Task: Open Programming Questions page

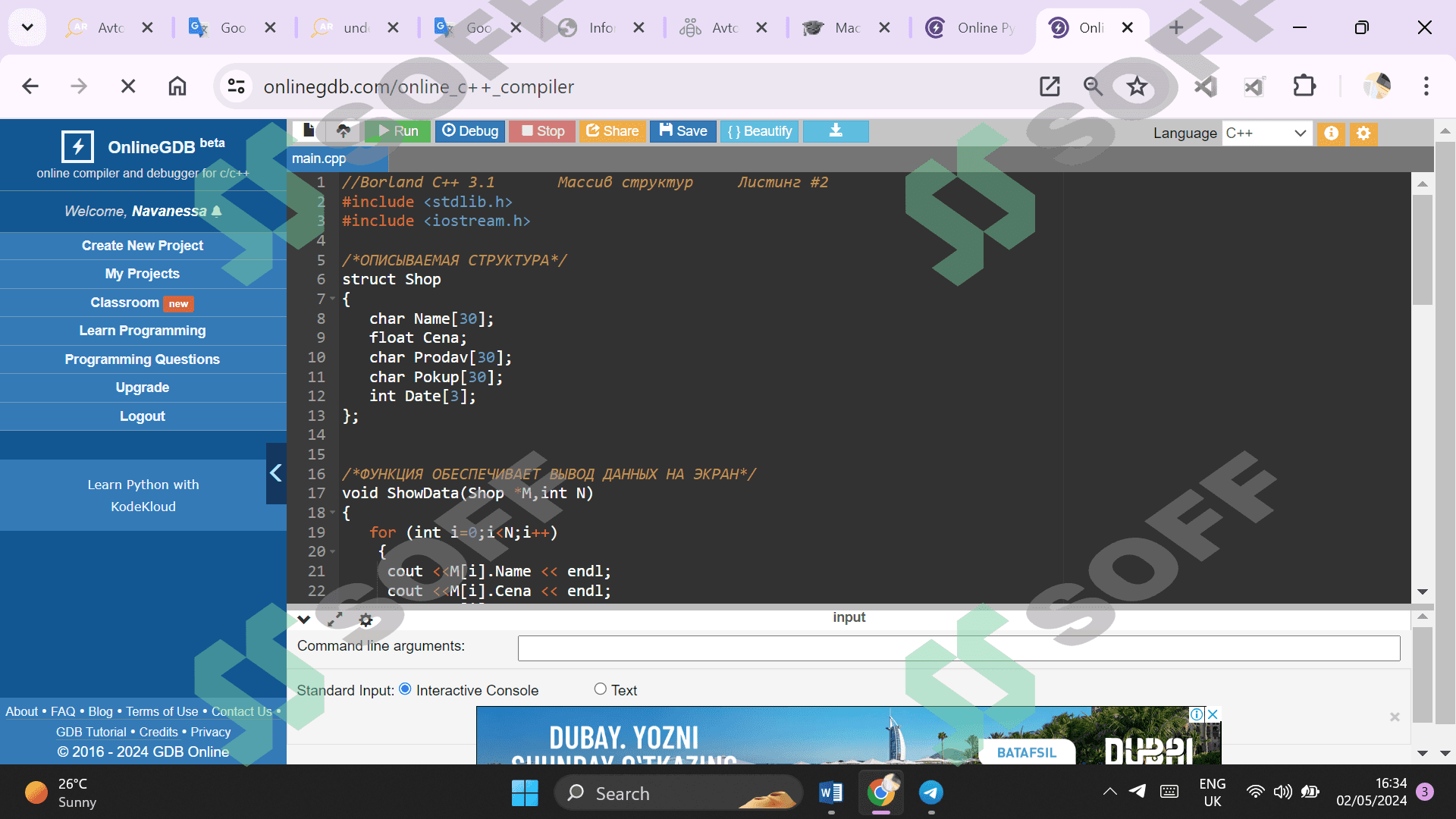Action: pyautogui.click(x=143, y=359)
